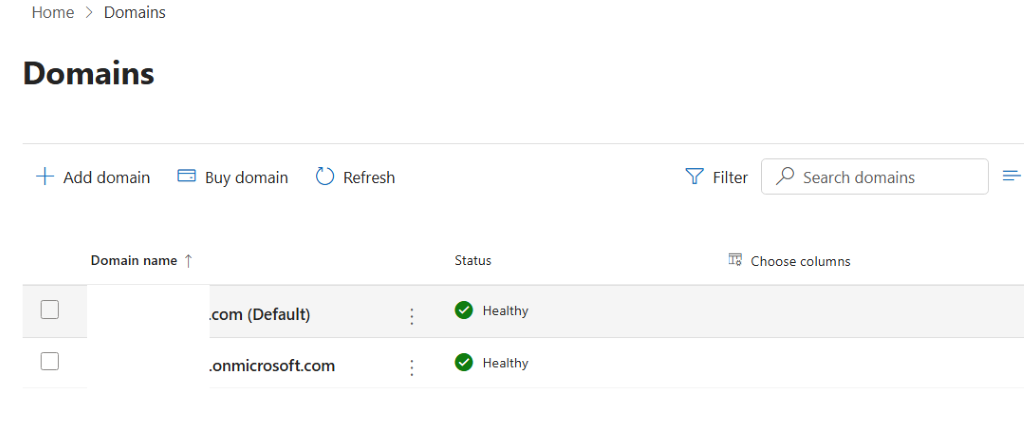
Task: Click the green Healthy checkmark of the Default domain
Action: (x=464, y=311)
